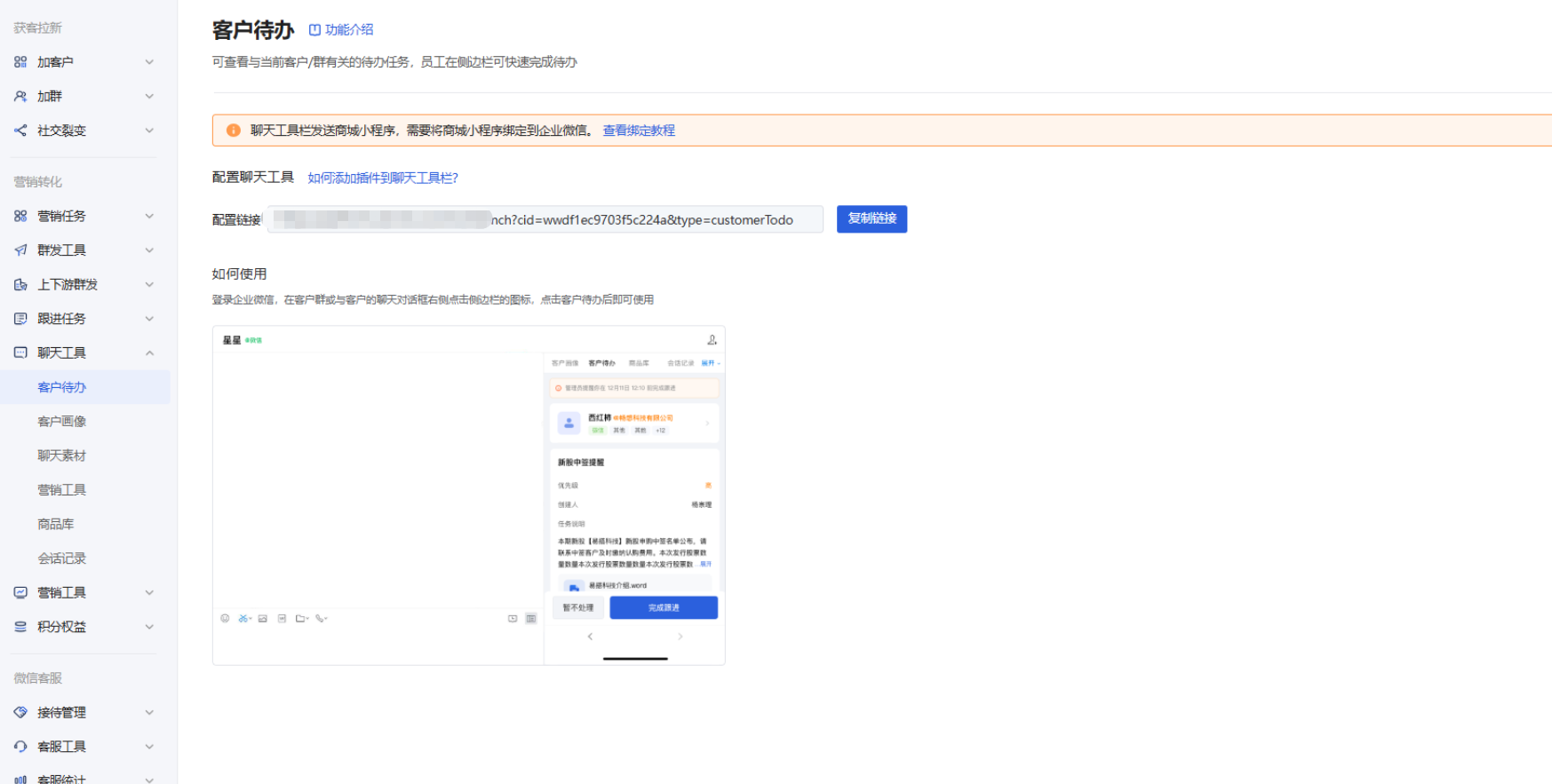This screenshot has height=784, width=1552.
Task: Open the 查看绑定教程 link
Action: (x=639, y=131)
